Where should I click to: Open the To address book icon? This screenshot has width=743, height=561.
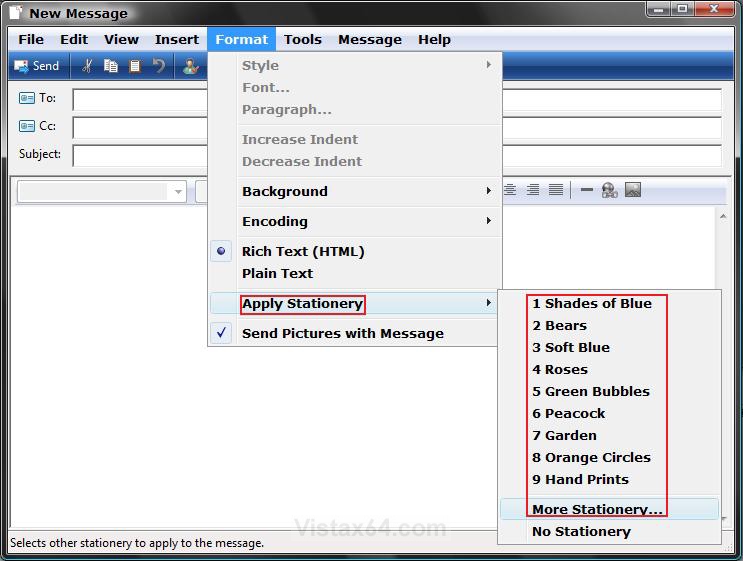(x=27, y=98)
